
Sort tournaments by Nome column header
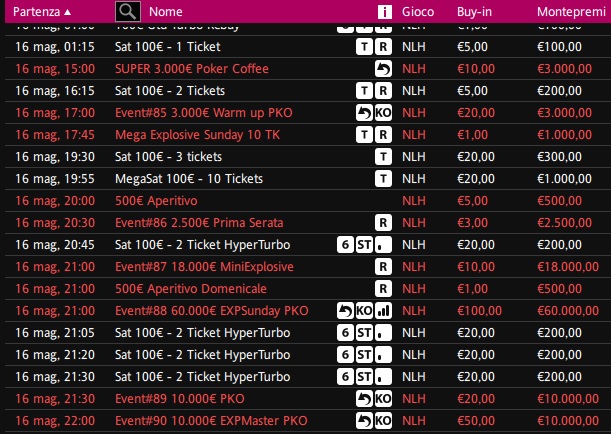coord(165,12)
